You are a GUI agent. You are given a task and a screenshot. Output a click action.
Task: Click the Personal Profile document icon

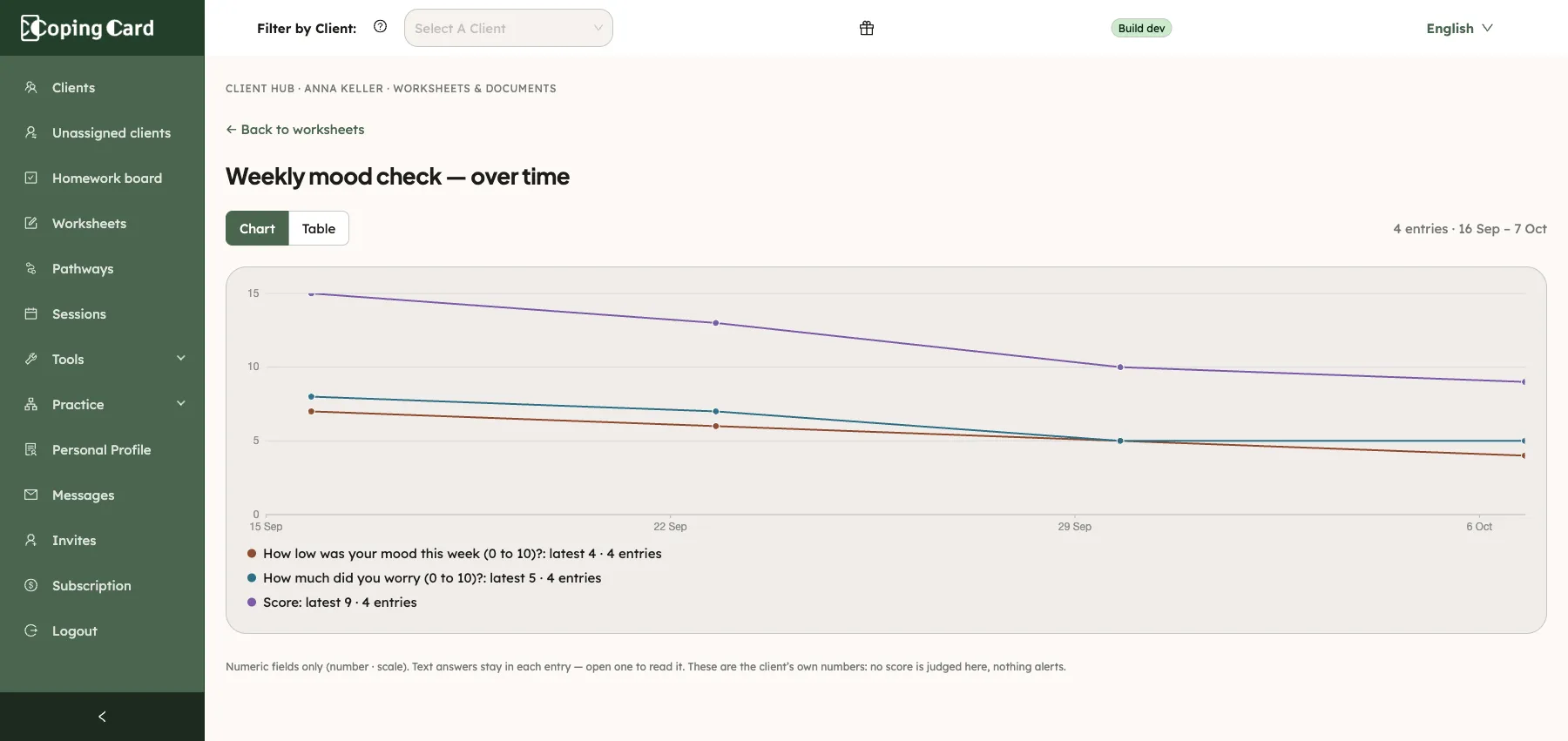point(31,449)
